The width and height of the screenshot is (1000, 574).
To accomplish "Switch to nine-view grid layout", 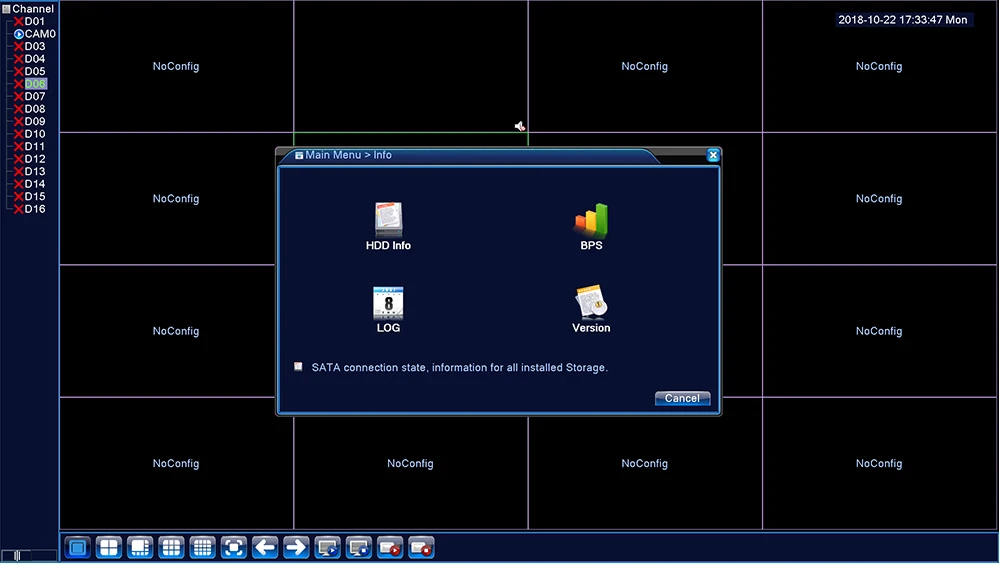I will pyautogui.click(x=172, y=547).
